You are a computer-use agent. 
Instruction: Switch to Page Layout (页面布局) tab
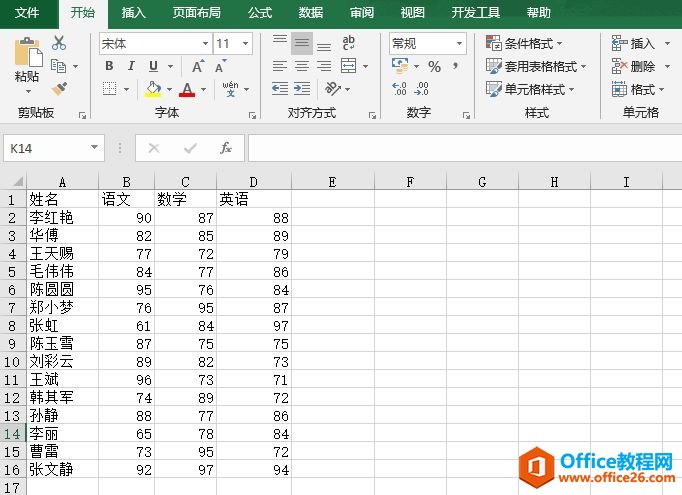(x=197, y=13)
